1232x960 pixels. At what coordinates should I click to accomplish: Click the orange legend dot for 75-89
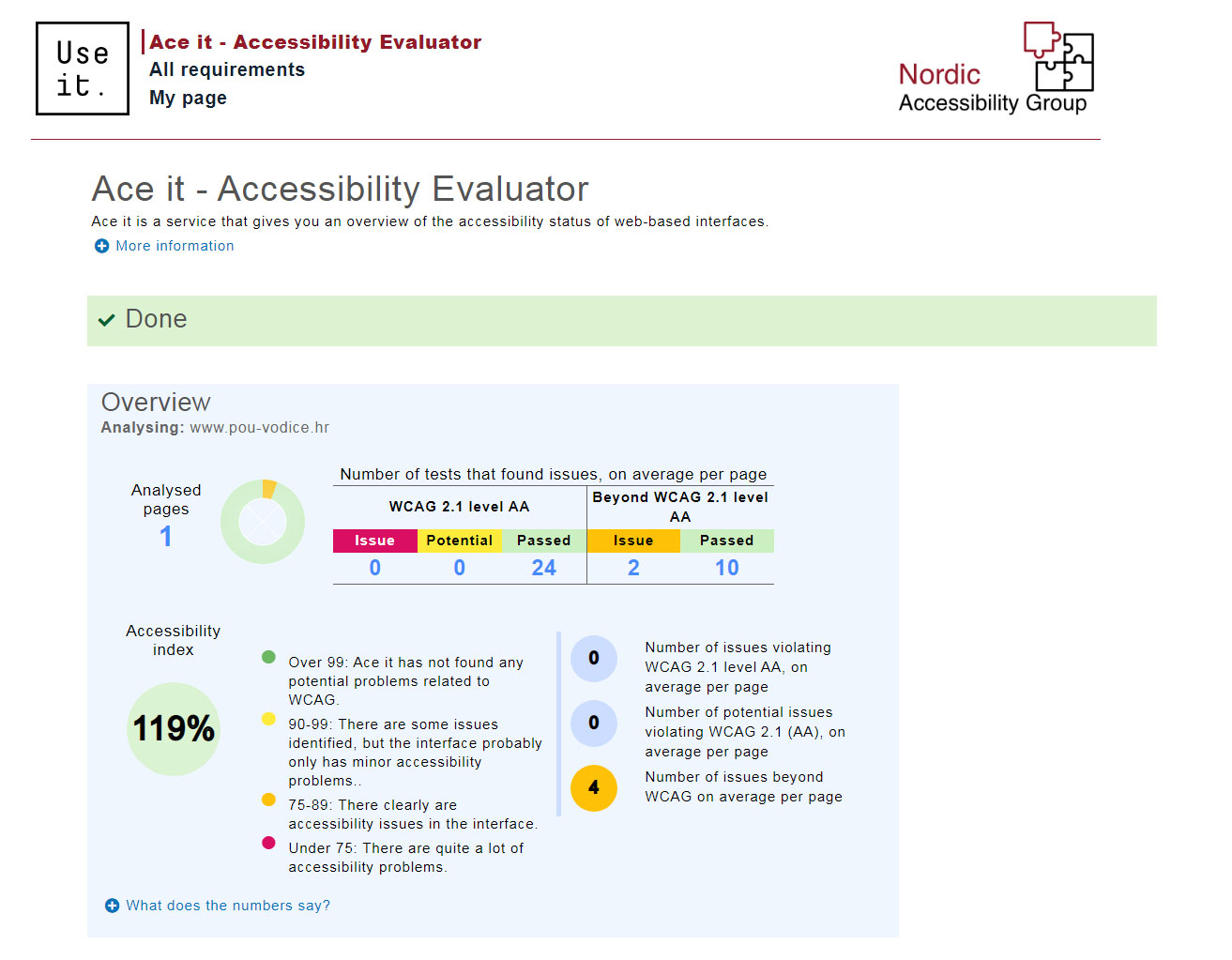(x=268, y=800)
